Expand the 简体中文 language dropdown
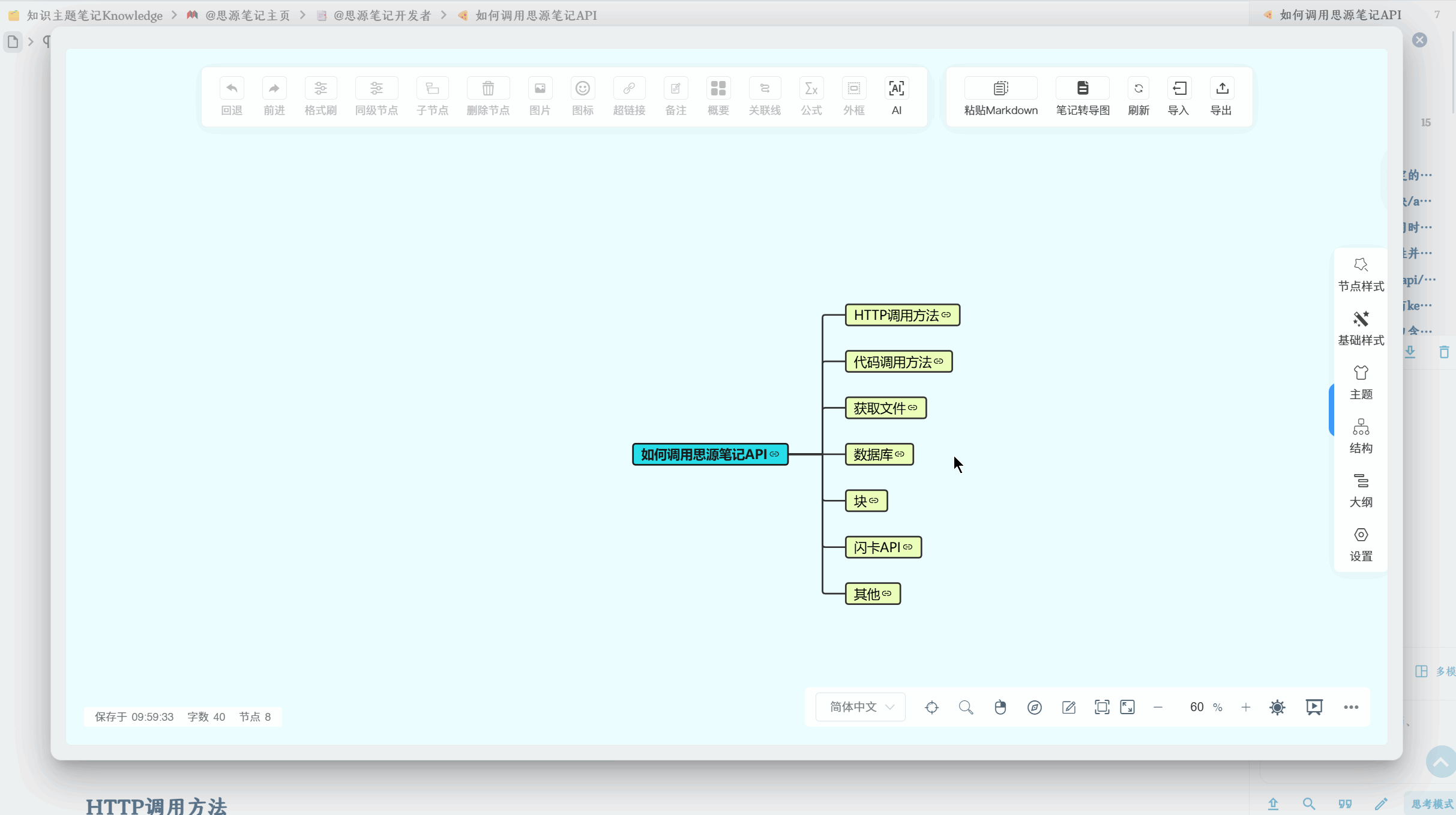The height and width of the screenshot is (815, 1456). [x=861, y=707]
